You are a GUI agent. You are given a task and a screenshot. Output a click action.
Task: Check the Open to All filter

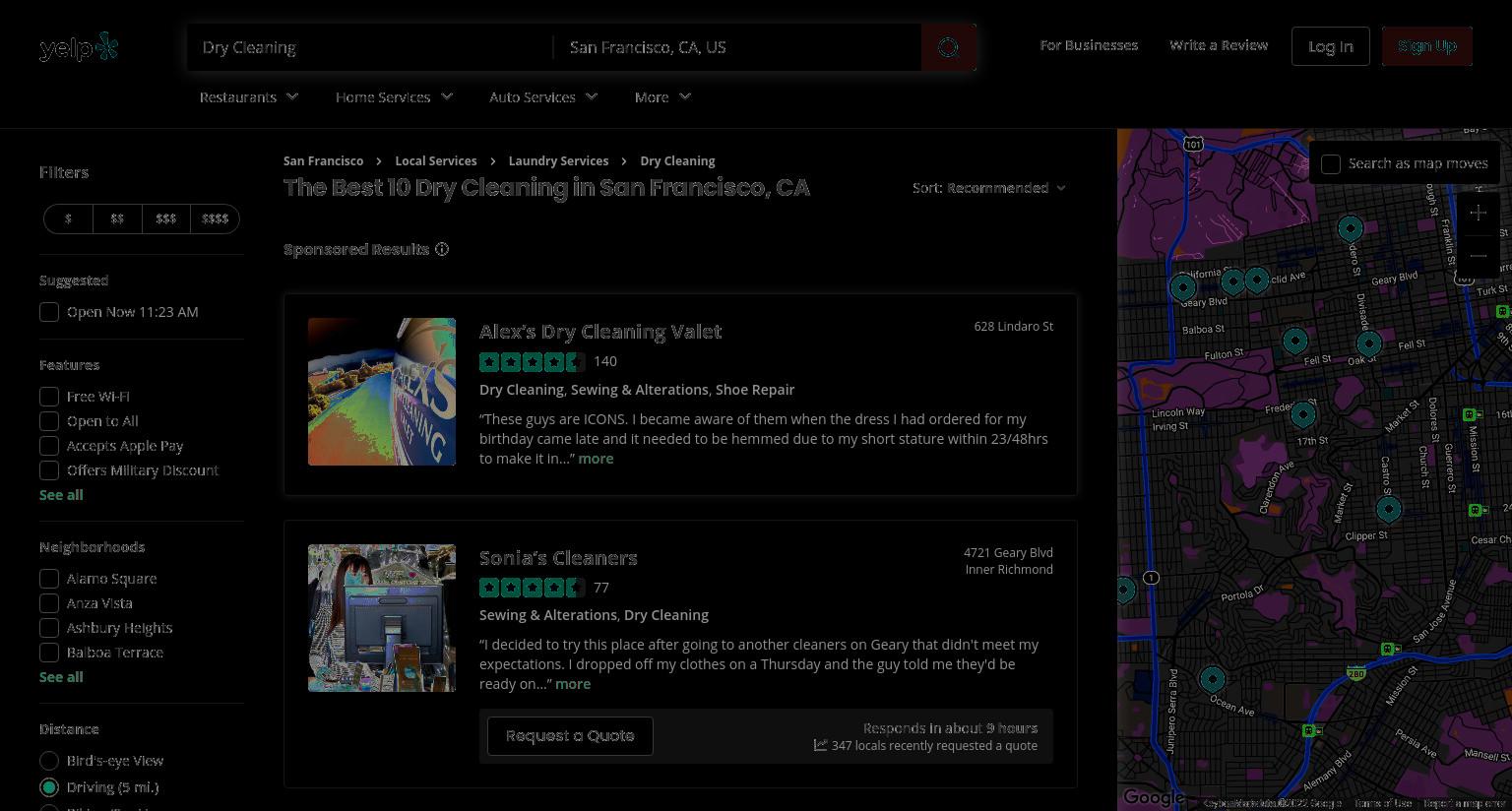pos(49,421)
